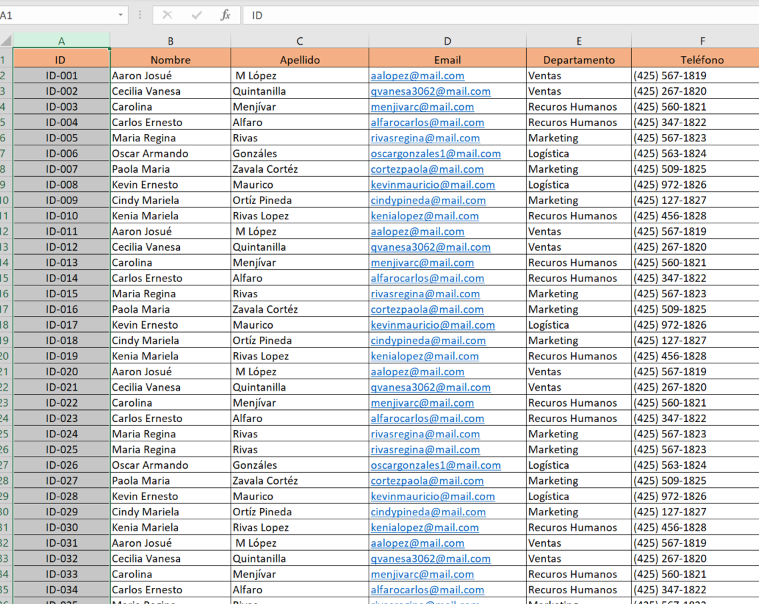The width and height of the screenshot is (759, 604).
Task: Select the ID header cell A1
Action: click(x=61, y=60)
